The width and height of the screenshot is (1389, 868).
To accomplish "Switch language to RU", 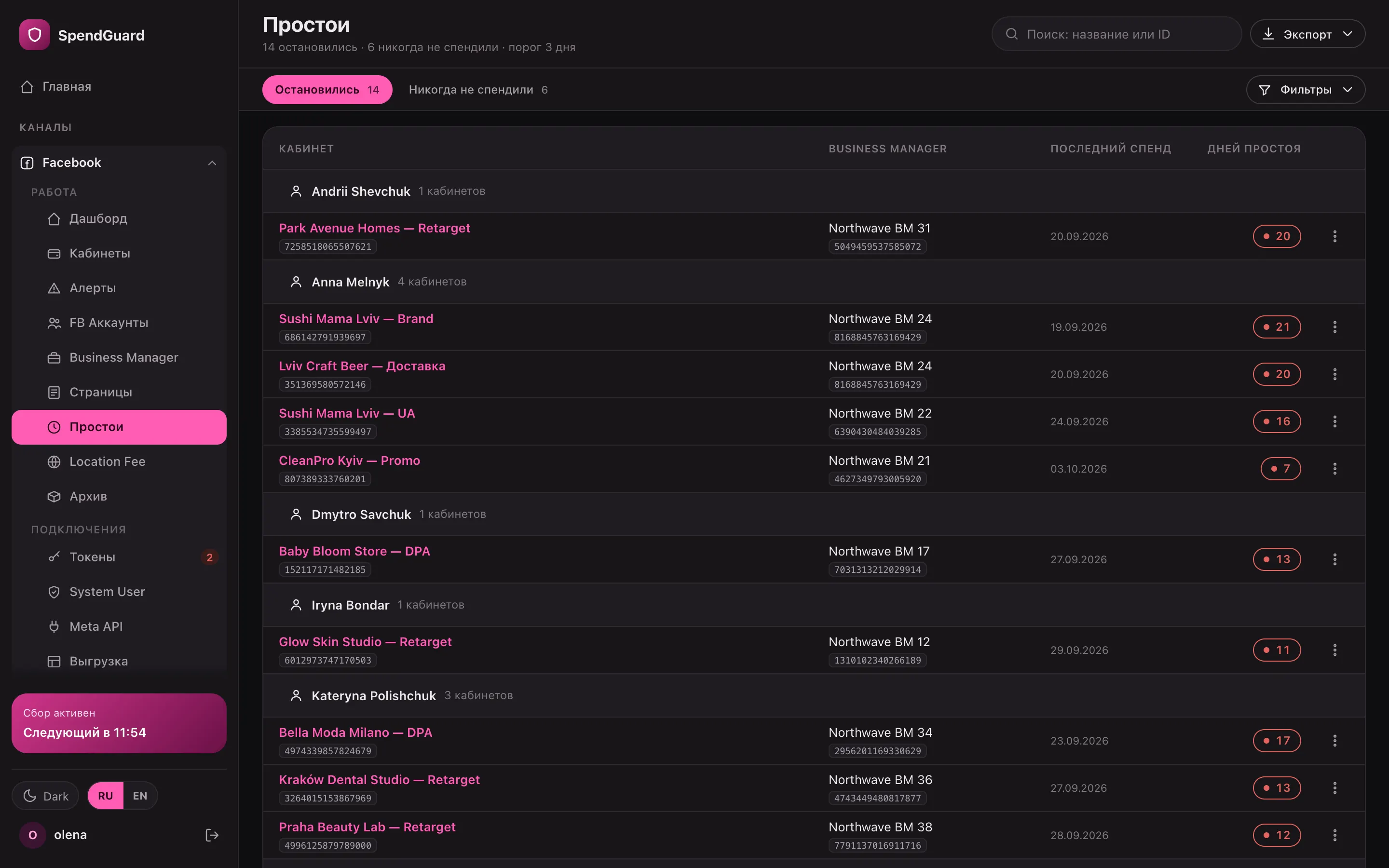I will [x=106, y=796].
